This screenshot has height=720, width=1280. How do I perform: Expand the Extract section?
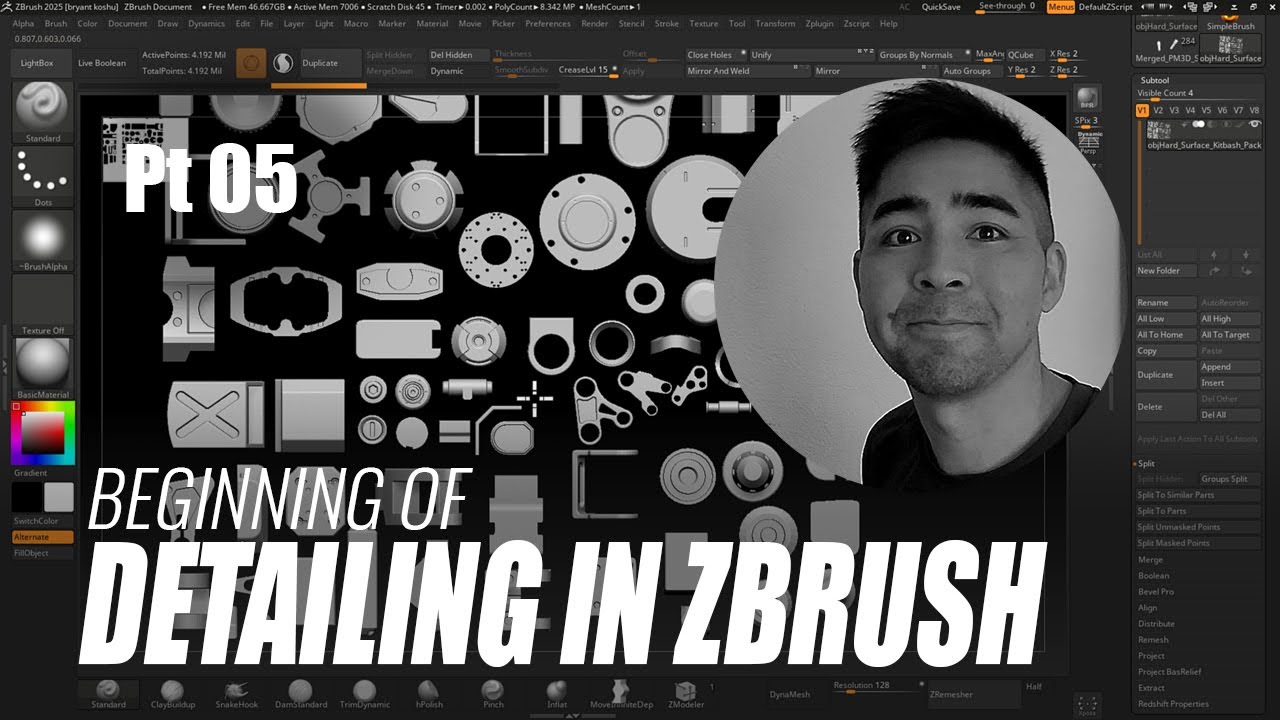1151,688
